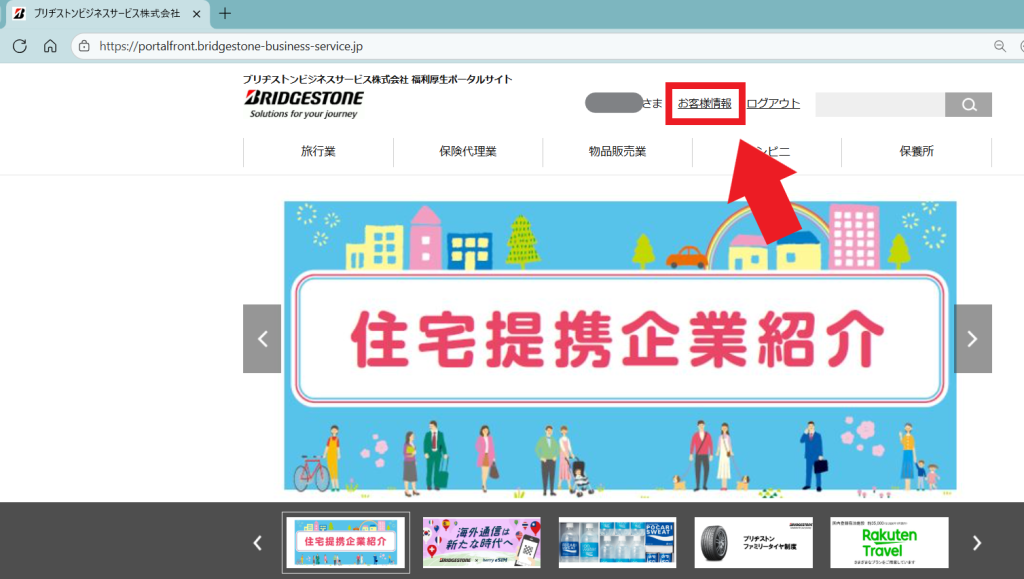
Task: Open the 保険代理業 menu
Action: 467,152
